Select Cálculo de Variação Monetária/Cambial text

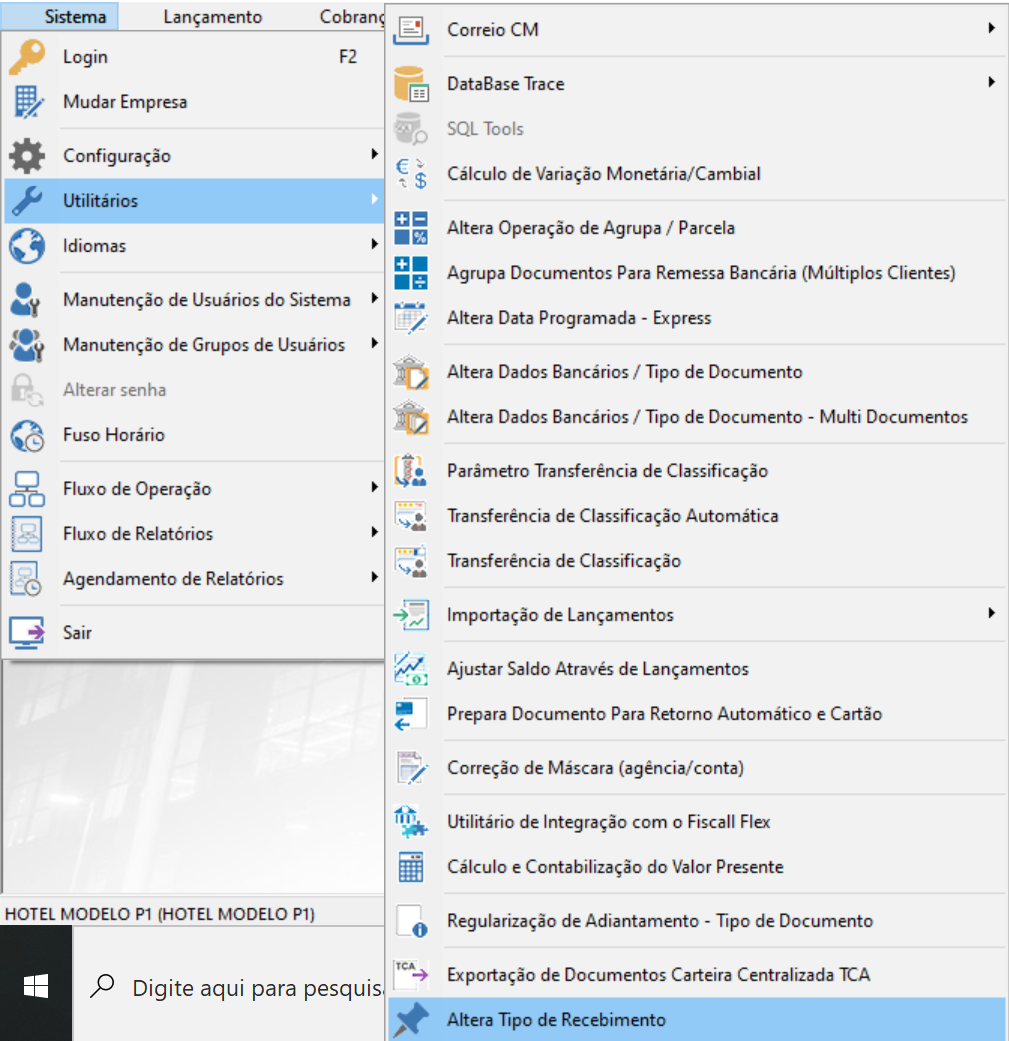click(603, 174)
